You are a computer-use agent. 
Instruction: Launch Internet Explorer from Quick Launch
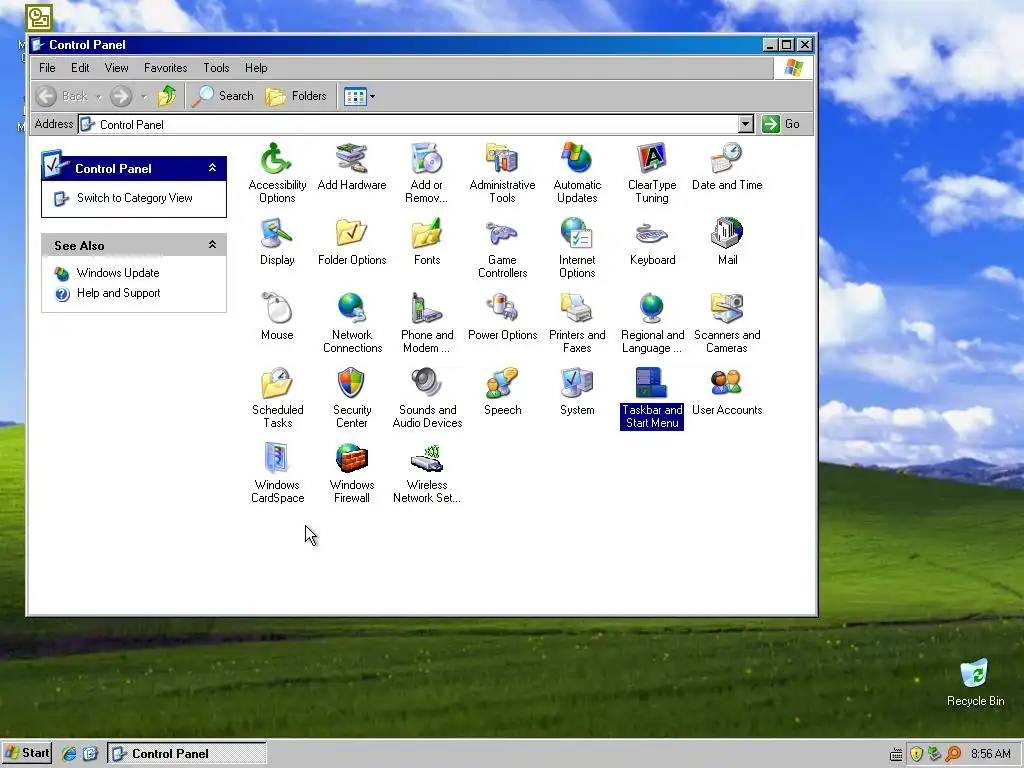point(69,754)
